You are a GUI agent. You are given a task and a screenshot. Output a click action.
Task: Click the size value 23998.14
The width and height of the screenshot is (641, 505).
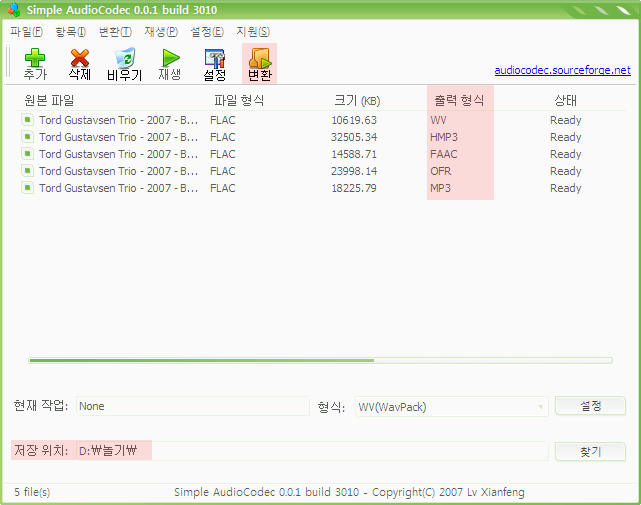pos(354,171)
